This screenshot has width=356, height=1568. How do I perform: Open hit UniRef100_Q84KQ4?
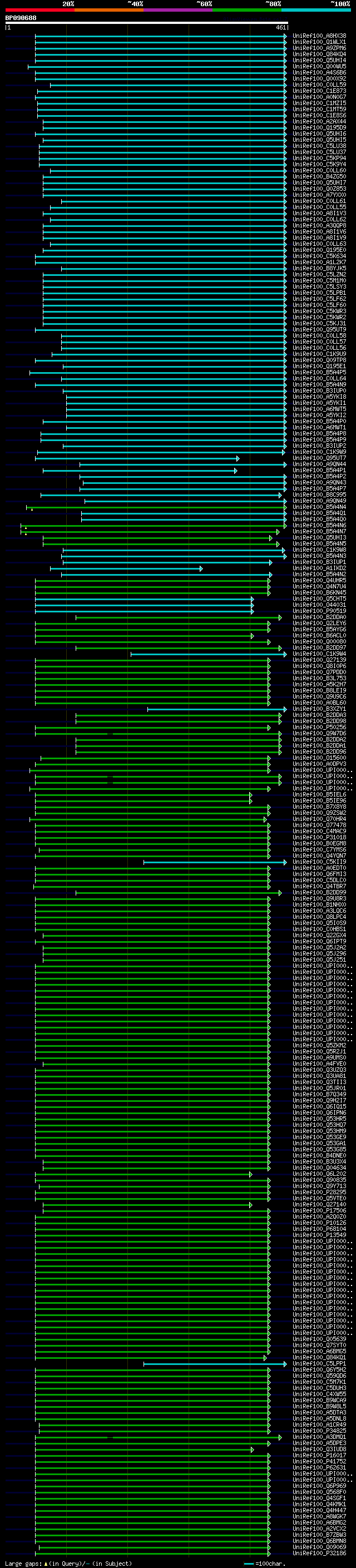pyautogui.click(x=319, y=54)
